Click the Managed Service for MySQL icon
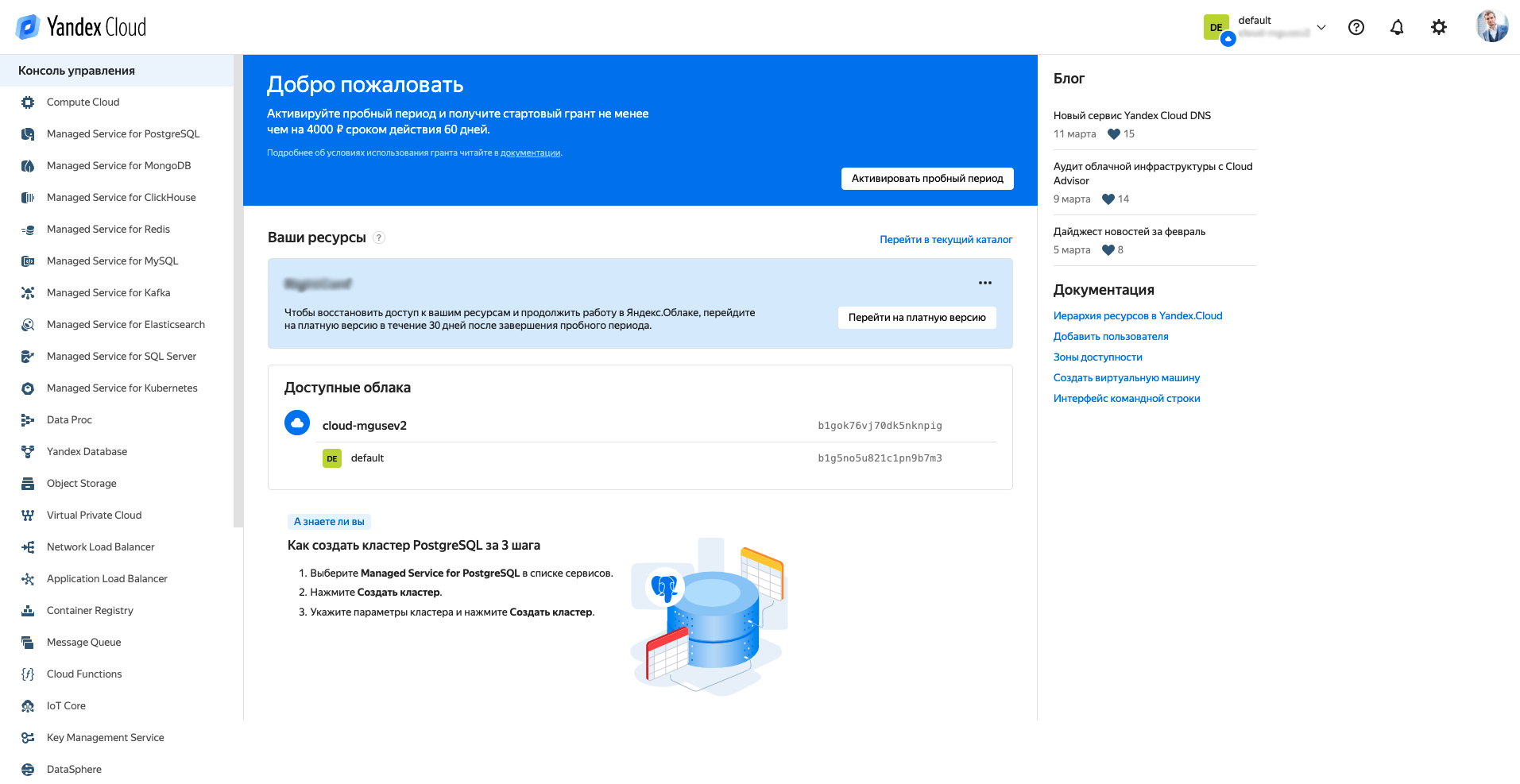This screenshot has height=784, width=1520. point(28,261)
